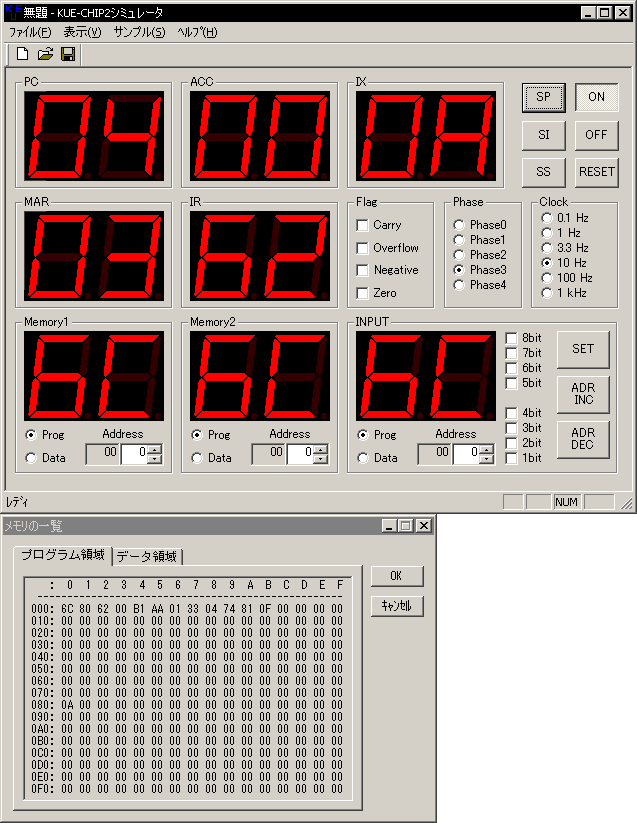Image resolution: width=637 pixels, height=823 pixels.
Task: Switch to the プログラム領域 tab
Action: 63,555
